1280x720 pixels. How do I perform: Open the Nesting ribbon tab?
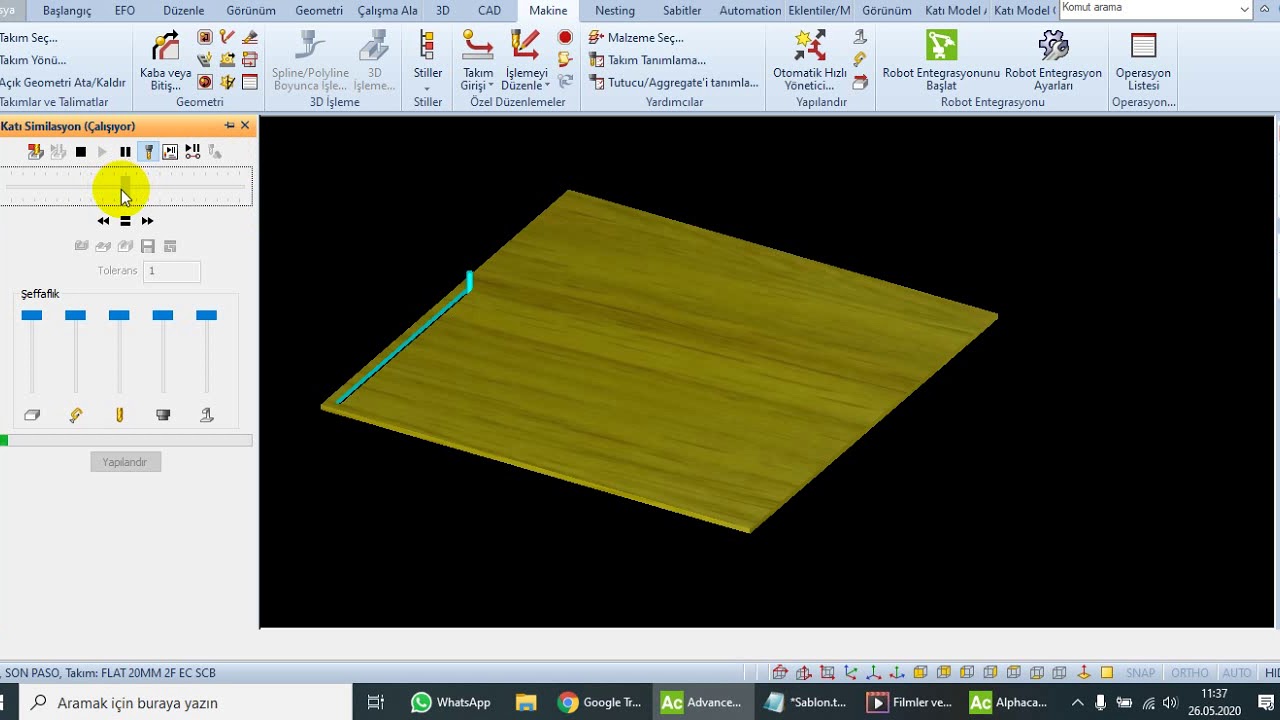point(615,11)
